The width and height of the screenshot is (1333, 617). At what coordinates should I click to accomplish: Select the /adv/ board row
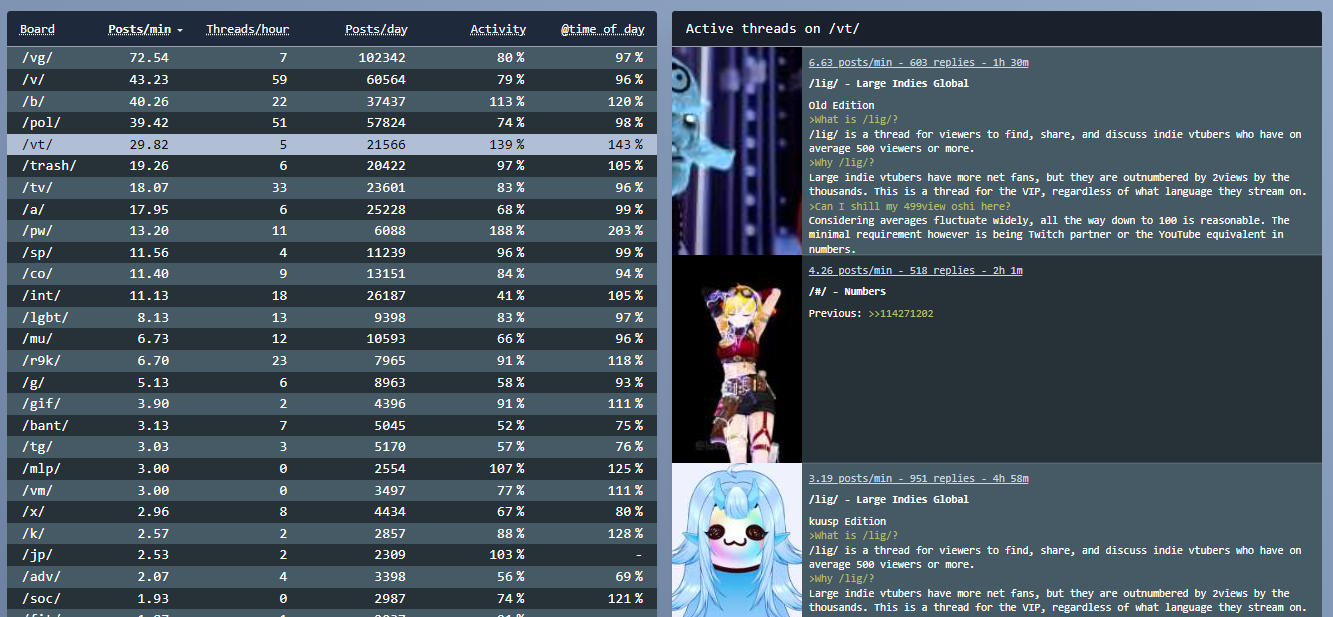pos(332,577)
